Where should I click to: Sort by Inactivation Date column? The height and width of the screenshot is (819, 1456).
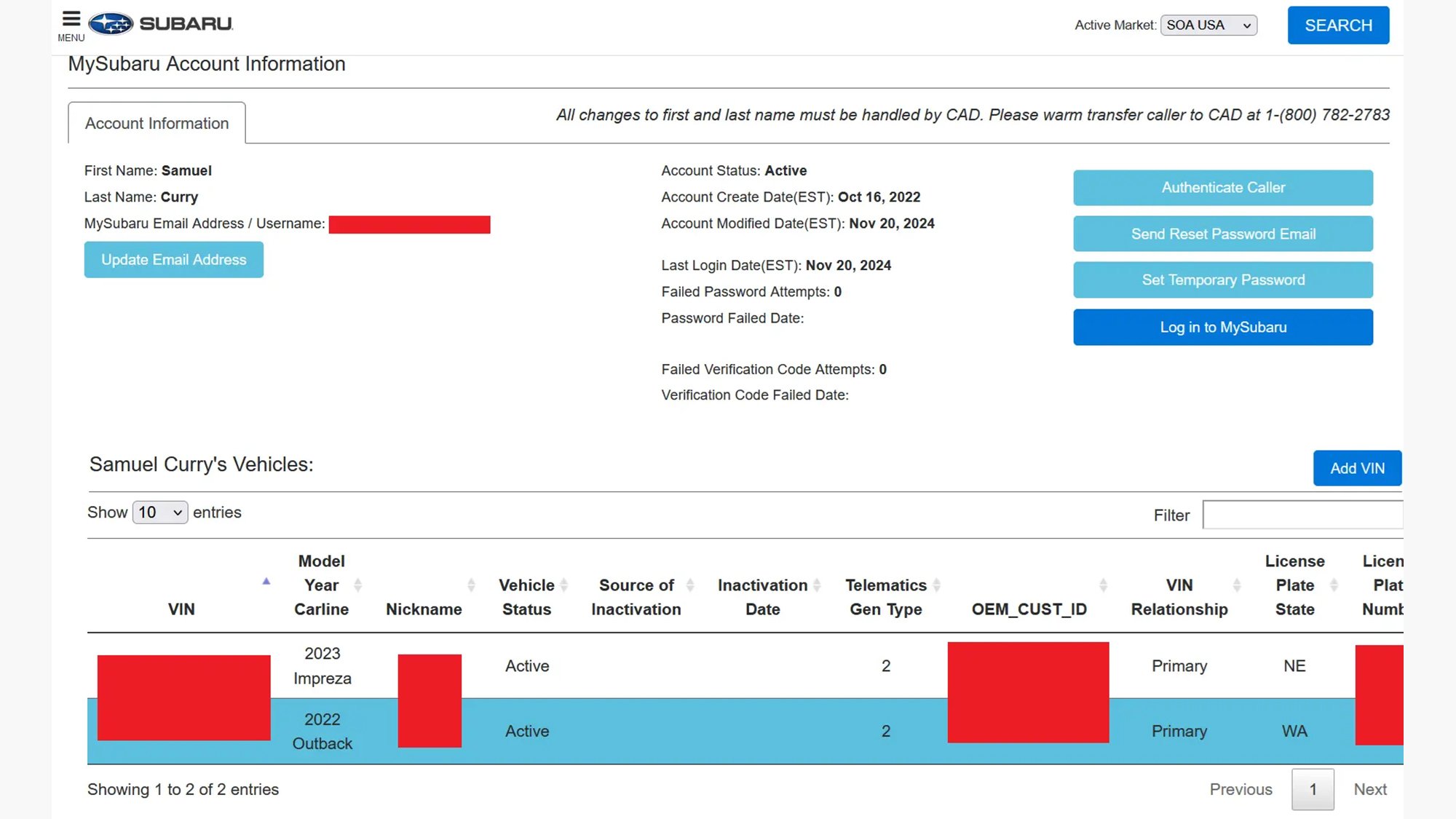point(763,597)
